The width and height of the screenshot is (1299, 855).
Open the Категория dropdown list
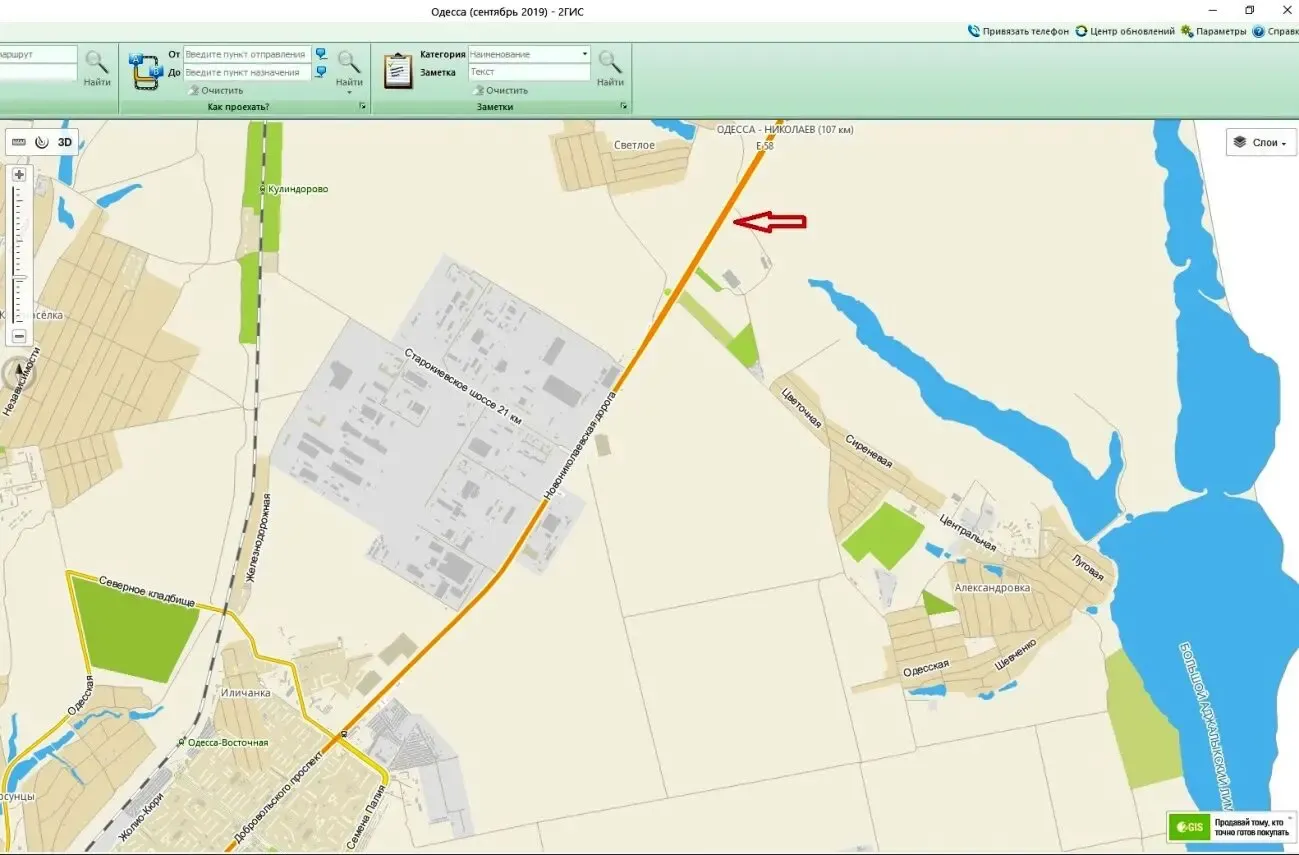[584, 54]
